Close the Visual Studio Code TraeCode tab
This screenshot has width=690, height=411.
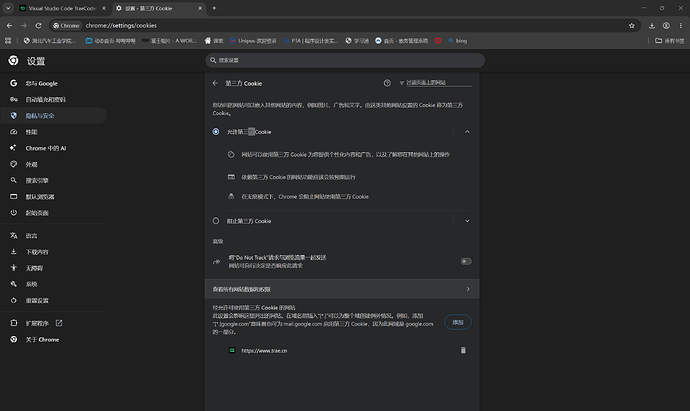104,8
